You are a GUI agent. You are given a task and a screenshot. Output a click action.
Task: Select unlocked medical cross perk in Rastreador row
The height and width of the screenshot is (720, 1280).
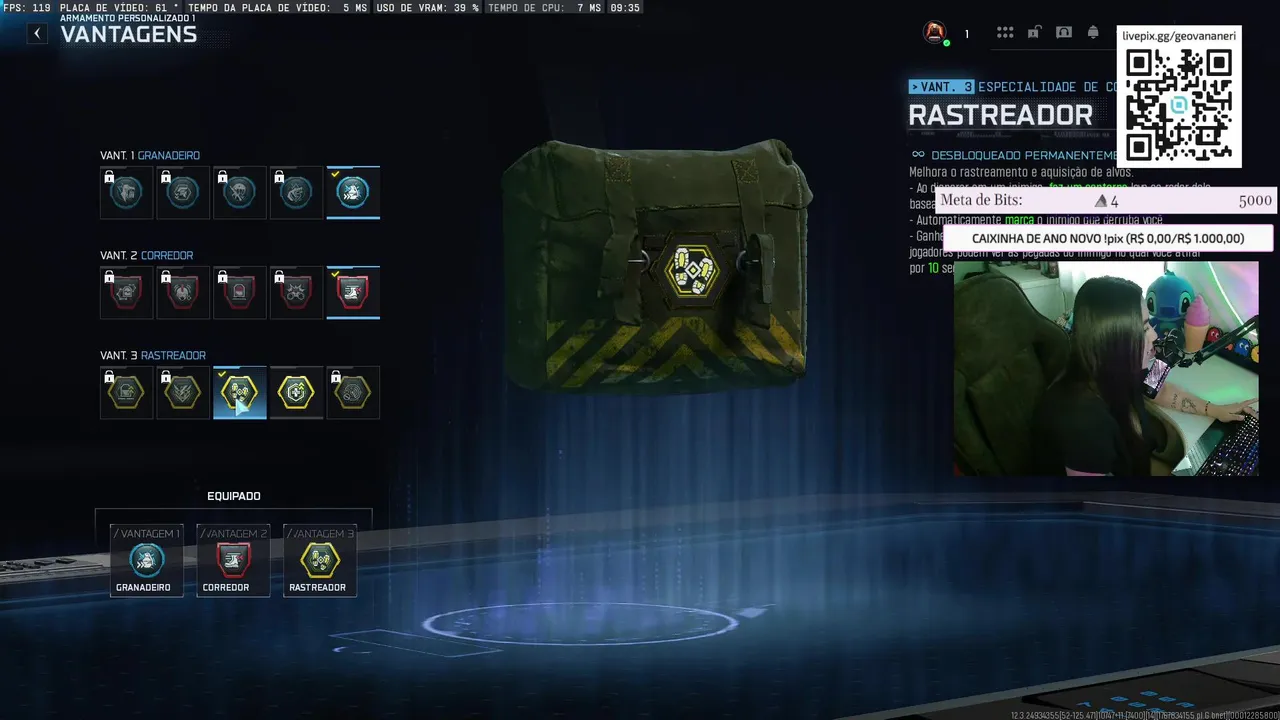click(x=296, y=392)
